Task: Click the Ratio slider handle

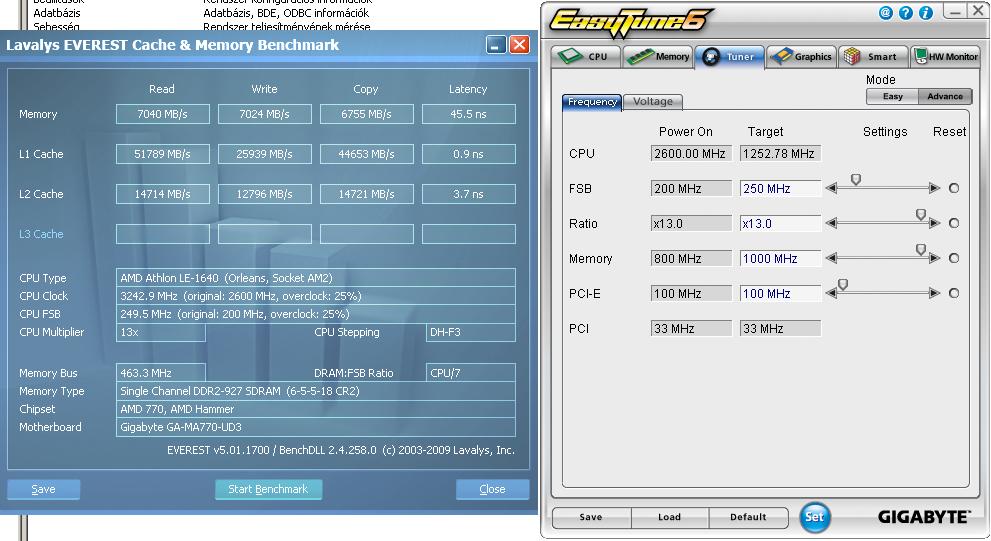Action: [x=921, y=215]
